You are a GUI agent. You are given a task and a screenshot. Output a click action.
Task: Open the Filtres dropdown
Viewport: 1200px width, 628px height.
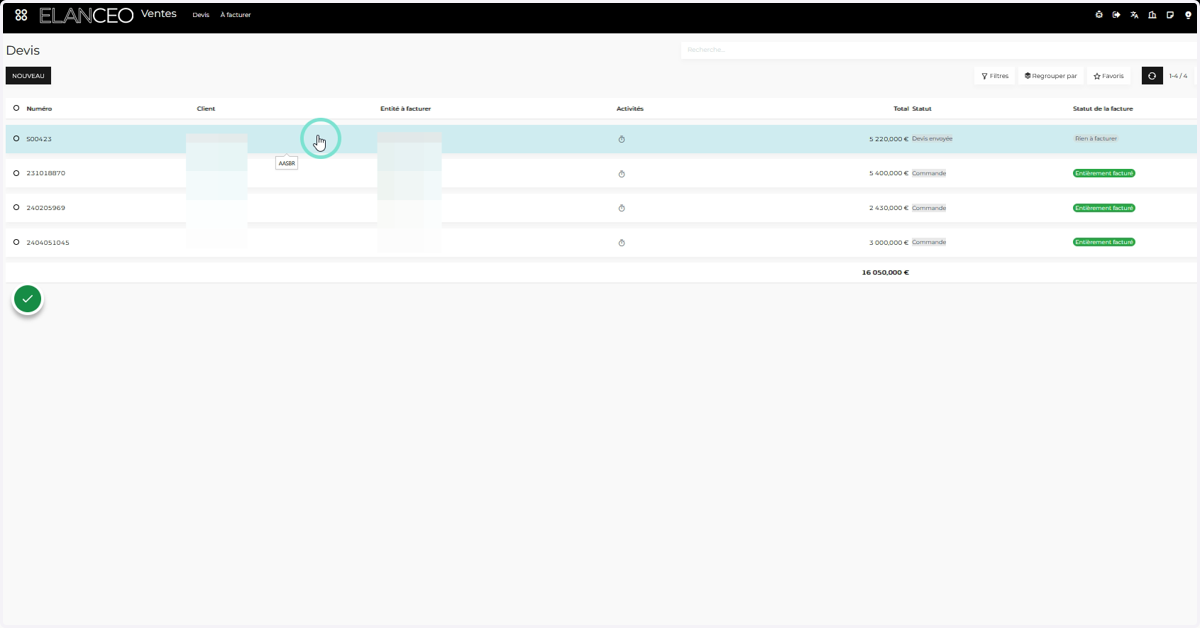995,76
